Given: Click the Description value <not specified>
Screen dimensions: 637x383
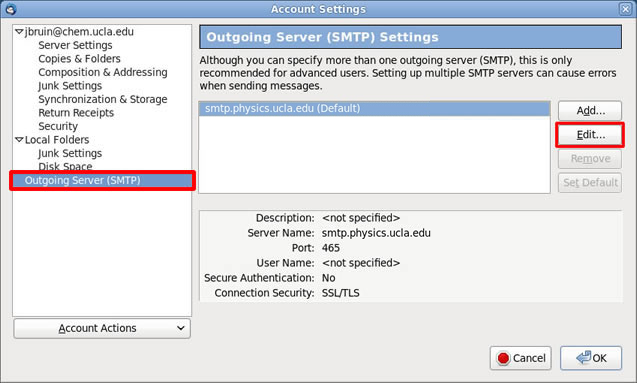Looking at the screenshot, I should [x=361, y=218].
